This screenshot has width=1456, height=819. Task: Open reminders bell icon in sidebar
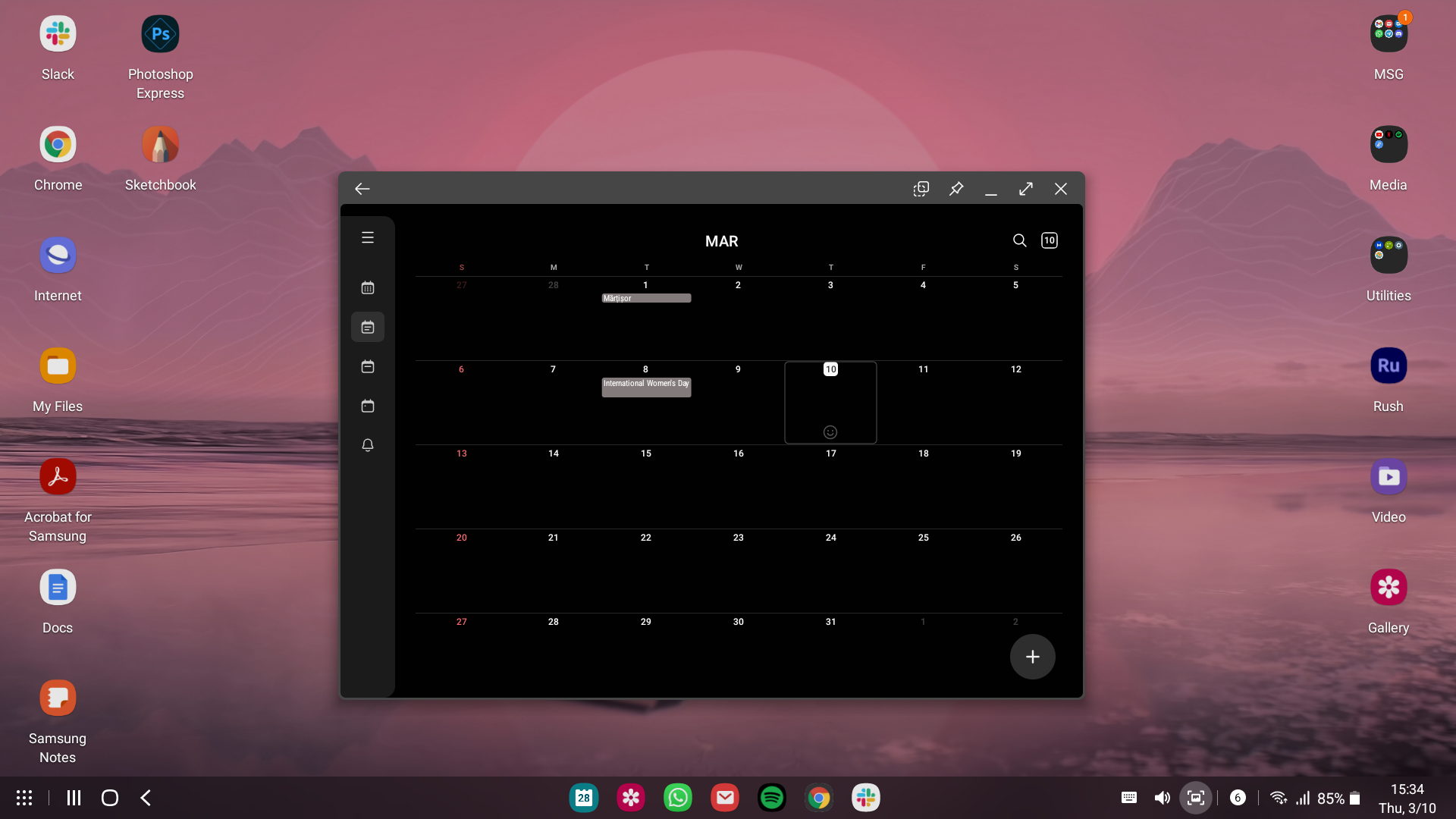tap(368, 445)
